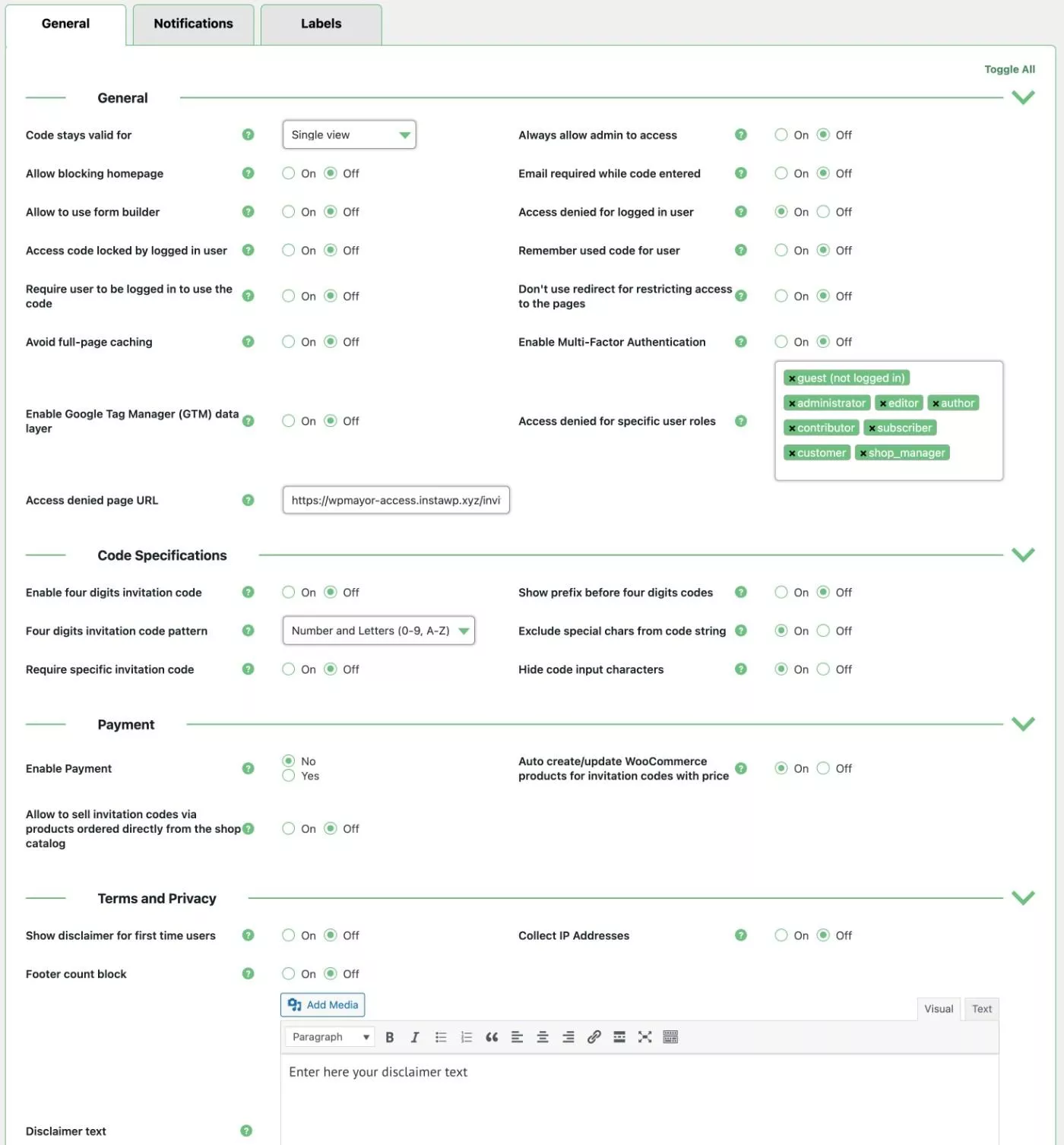
Task: Align text right in editor
Action: coord(568,1037)
